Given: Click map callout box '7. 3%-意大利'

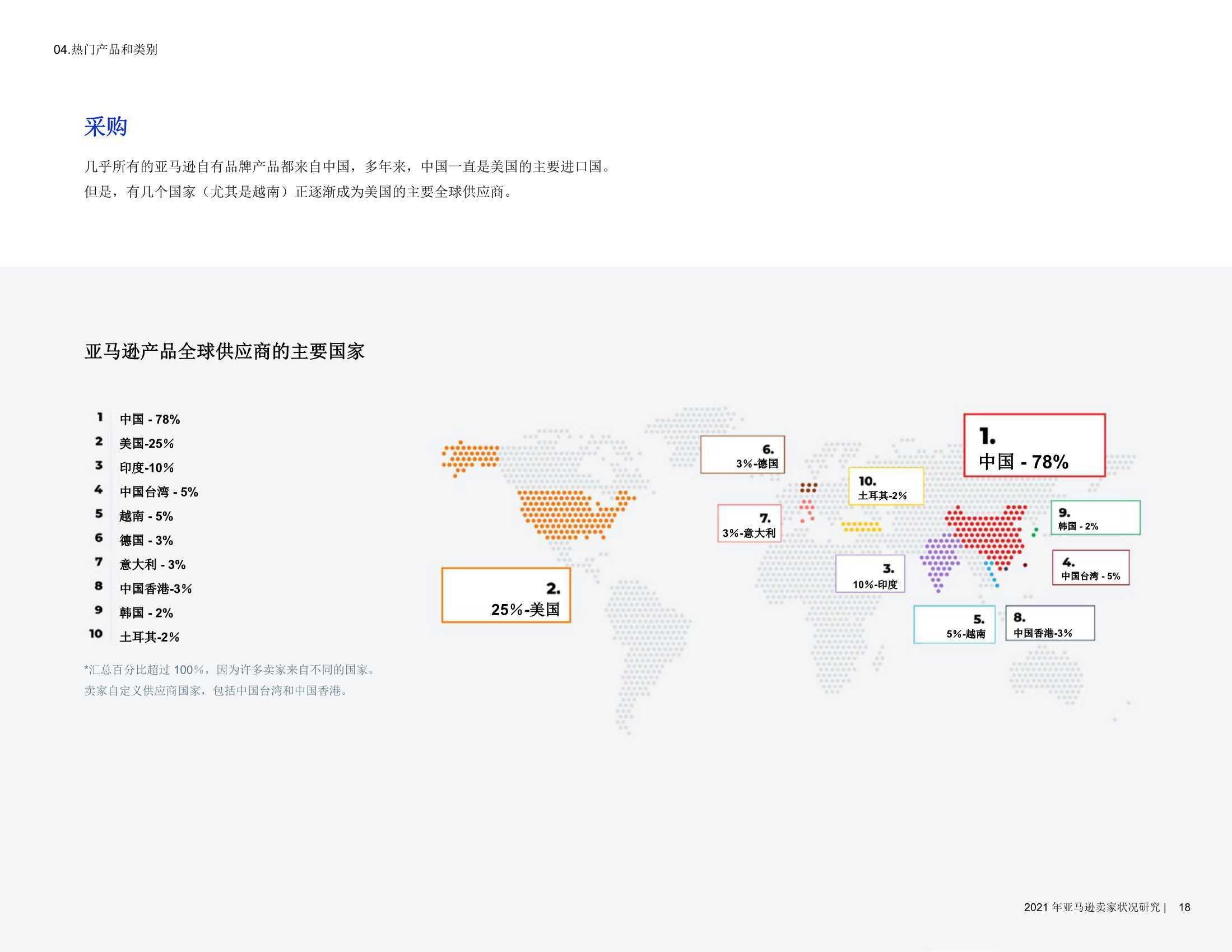Looking at the screenshot, I should click(749, 524).
